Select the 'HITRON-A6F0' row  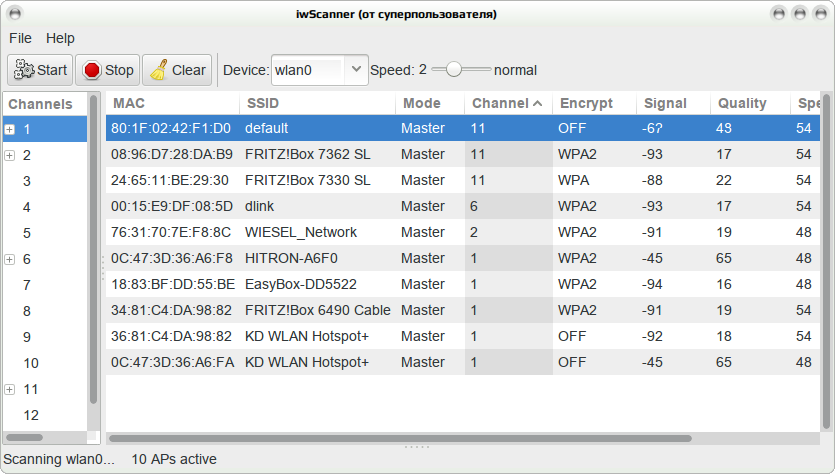[462, 258]
